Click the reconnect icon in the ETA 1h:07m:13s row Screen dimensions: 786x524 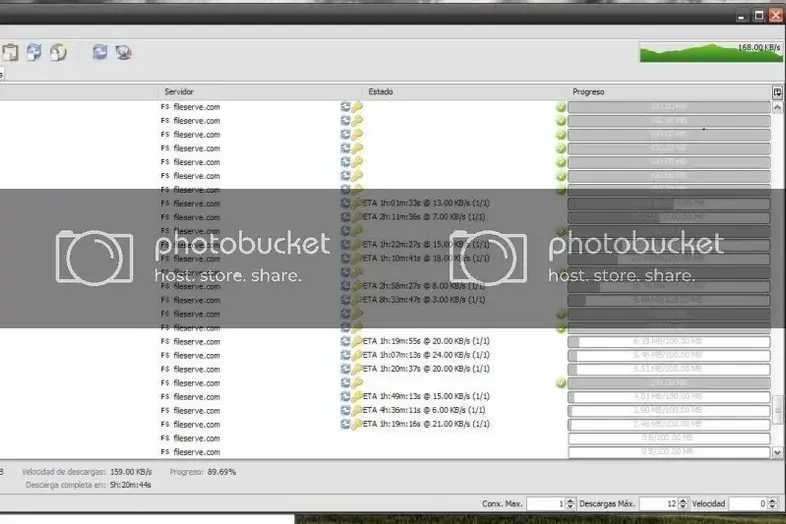click(x=345, y=355)
